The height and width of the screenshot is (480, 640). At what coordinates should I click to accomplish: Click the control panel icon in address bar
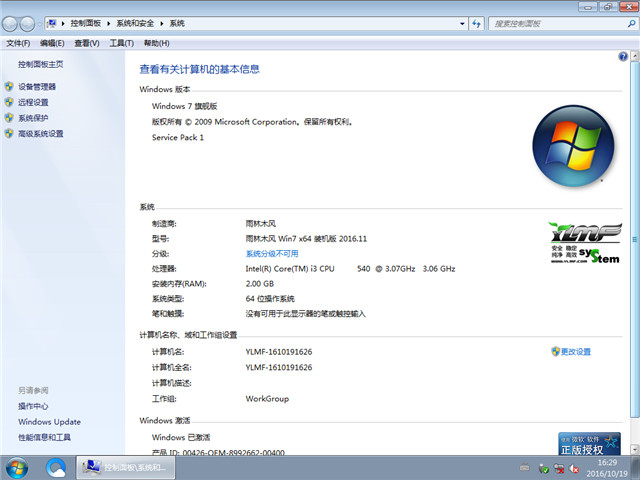click(52, 24)
